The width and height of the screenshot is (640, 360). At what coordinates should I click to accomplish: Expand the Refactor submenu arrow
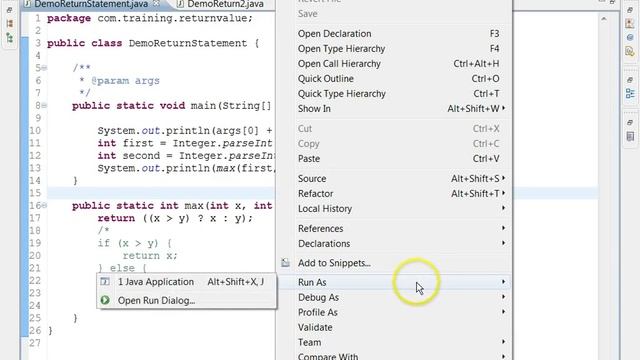504,193
